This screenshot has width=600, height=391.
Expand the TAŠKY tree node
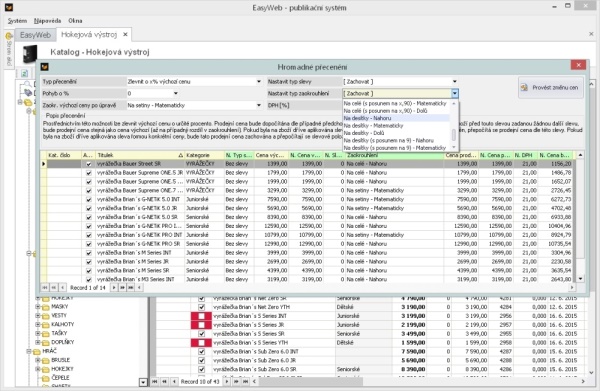[x=38, y=333]
